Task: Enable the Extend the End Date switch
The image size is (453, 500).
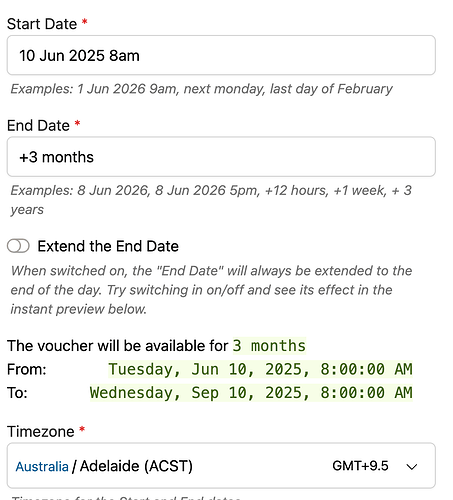Action: (x=18, y=246)
